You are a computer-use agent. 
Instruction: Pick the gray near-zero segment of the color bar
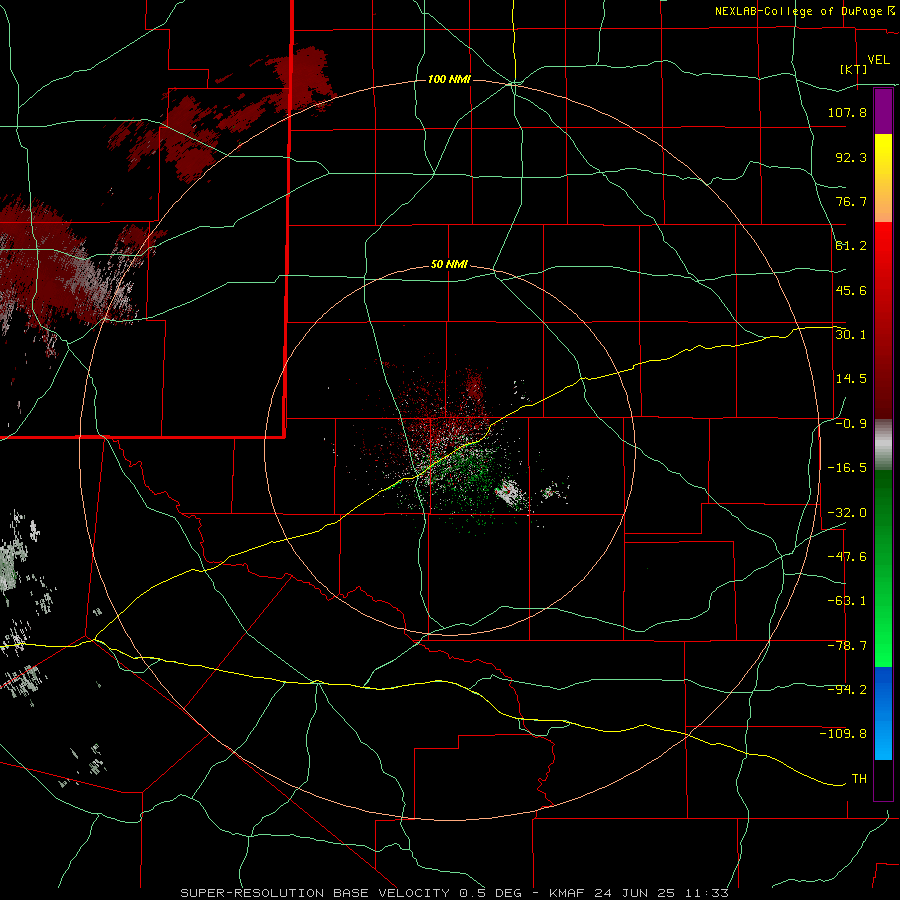click(x=883, y=445)
